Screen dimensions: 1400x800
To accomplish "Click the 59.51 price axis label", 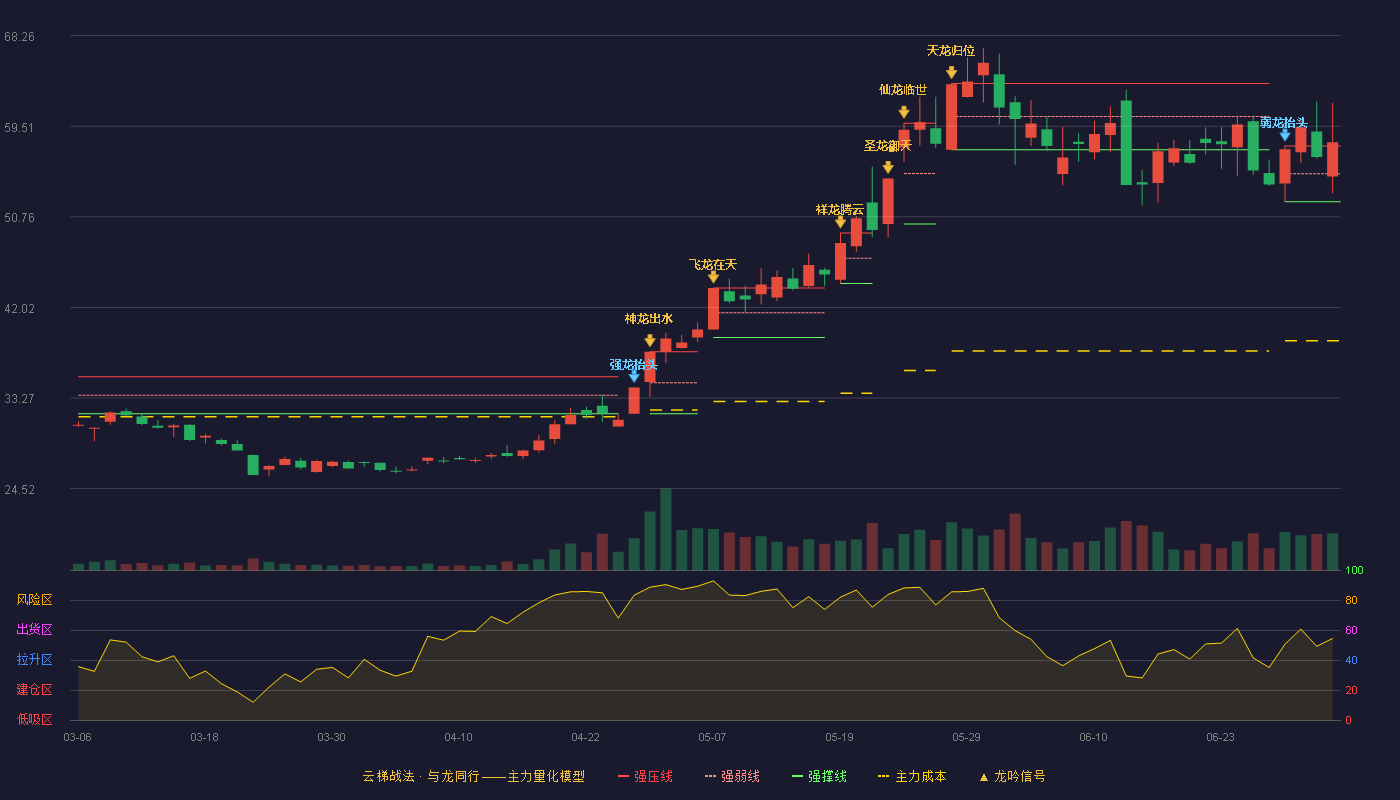I will click(19, 128).
